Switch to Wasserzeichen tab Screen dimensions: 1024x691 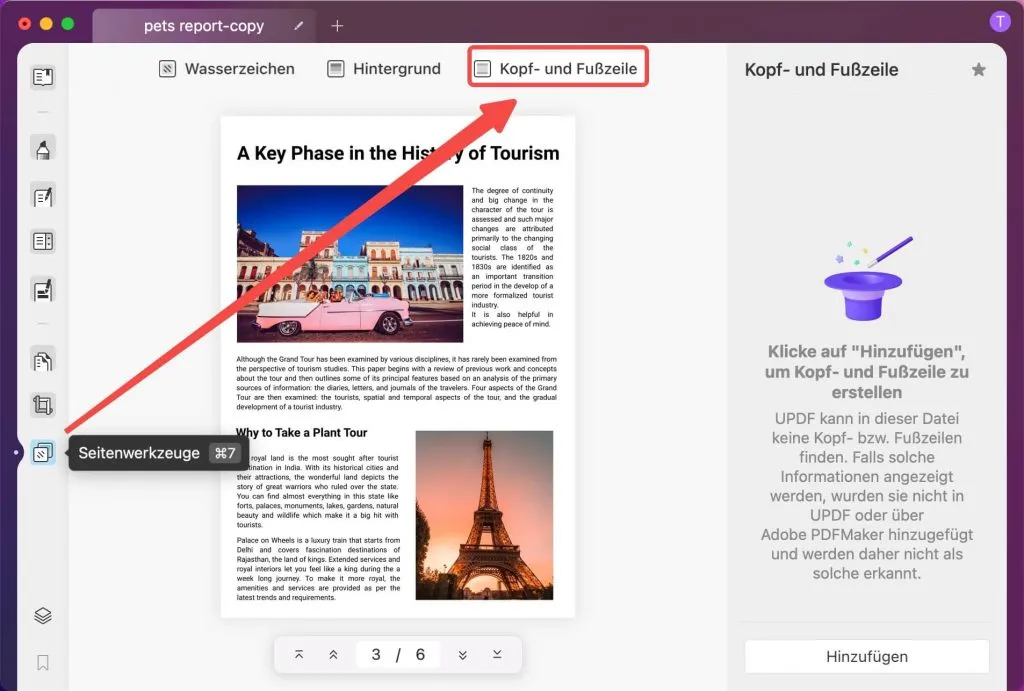click(227, 69)
